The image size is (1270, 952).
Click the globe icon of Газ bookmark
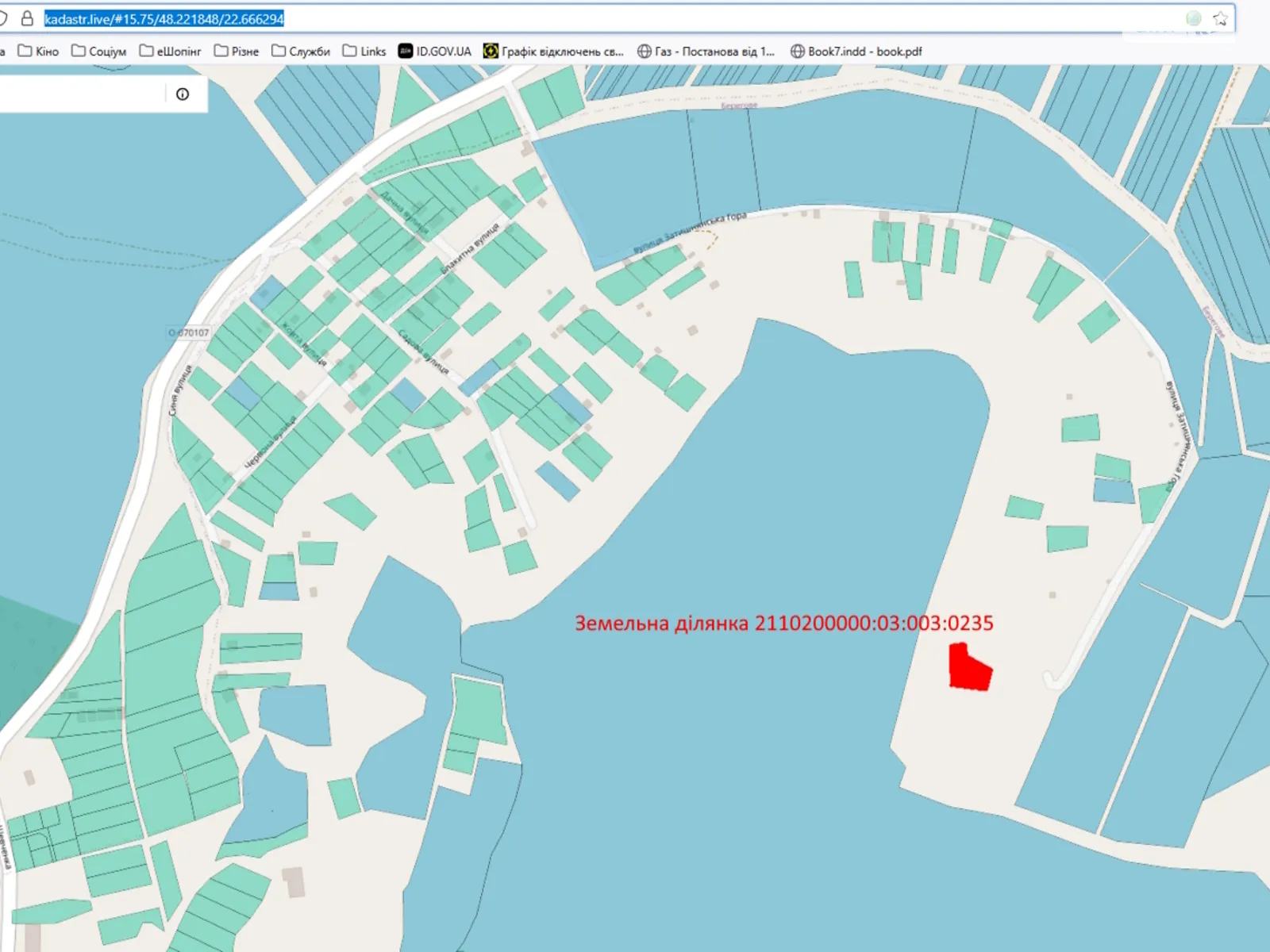point(645,52)
